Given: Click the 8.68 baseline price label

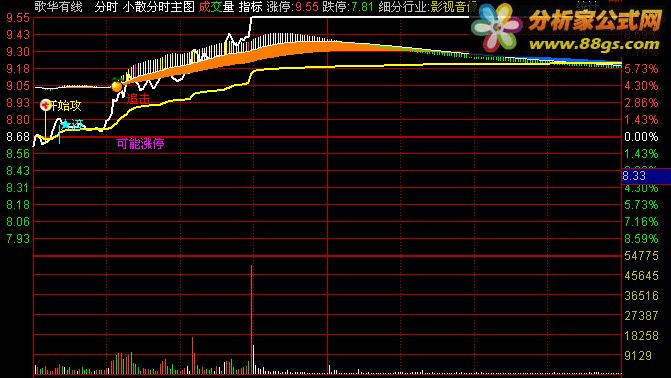Looking at the screenshot, I should coord(18,137).
